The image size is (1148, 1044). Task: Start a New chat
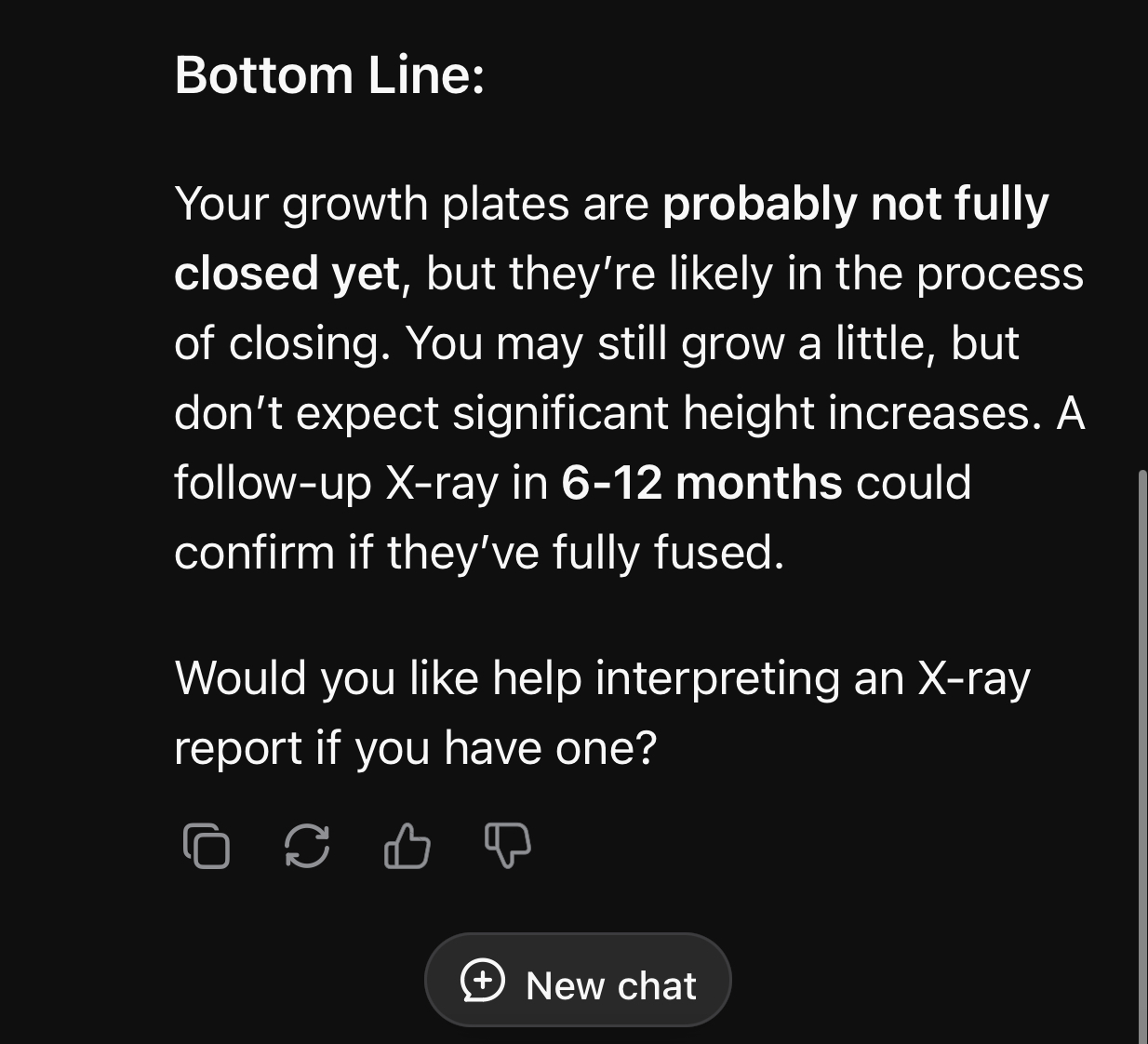pyautogui.click(x=578, y=981)
